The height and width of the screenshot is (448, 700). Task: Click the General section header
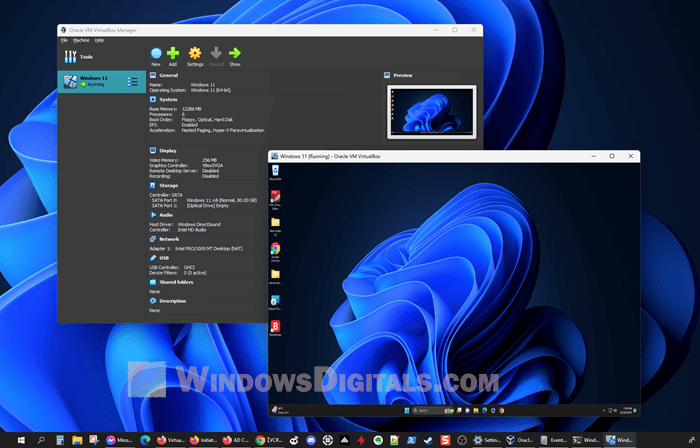[168, 75]
